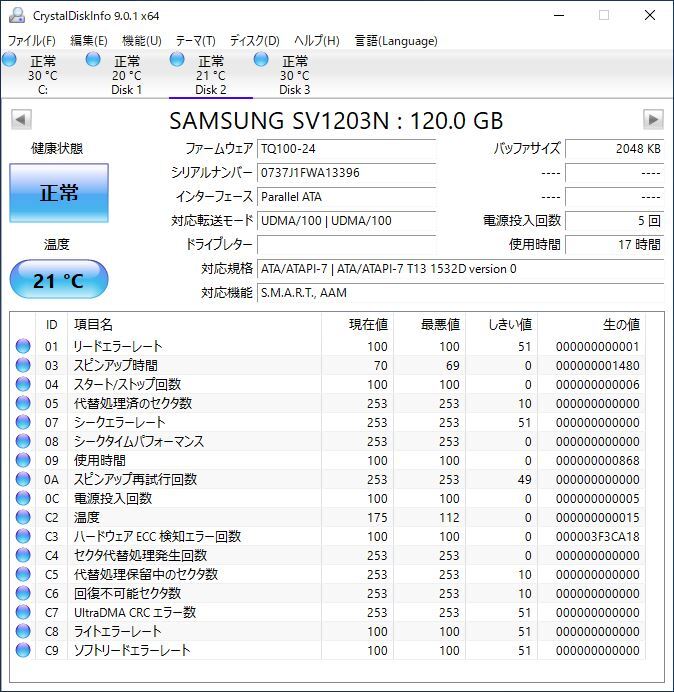Viewport: 674px width, 692px height.
Task: Switch to the Disk 1 20 °C tab
Action: tap(127, 74)
